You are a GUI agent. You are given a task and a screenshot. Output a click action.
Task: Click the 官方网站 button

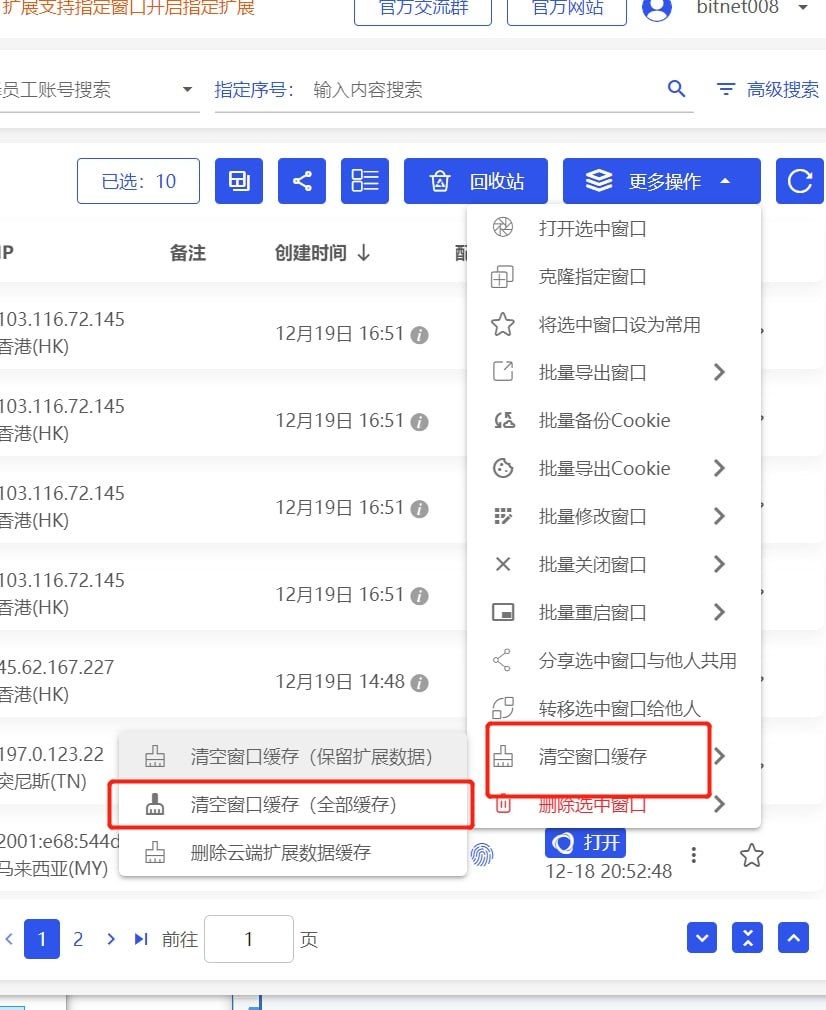[567, 9]
